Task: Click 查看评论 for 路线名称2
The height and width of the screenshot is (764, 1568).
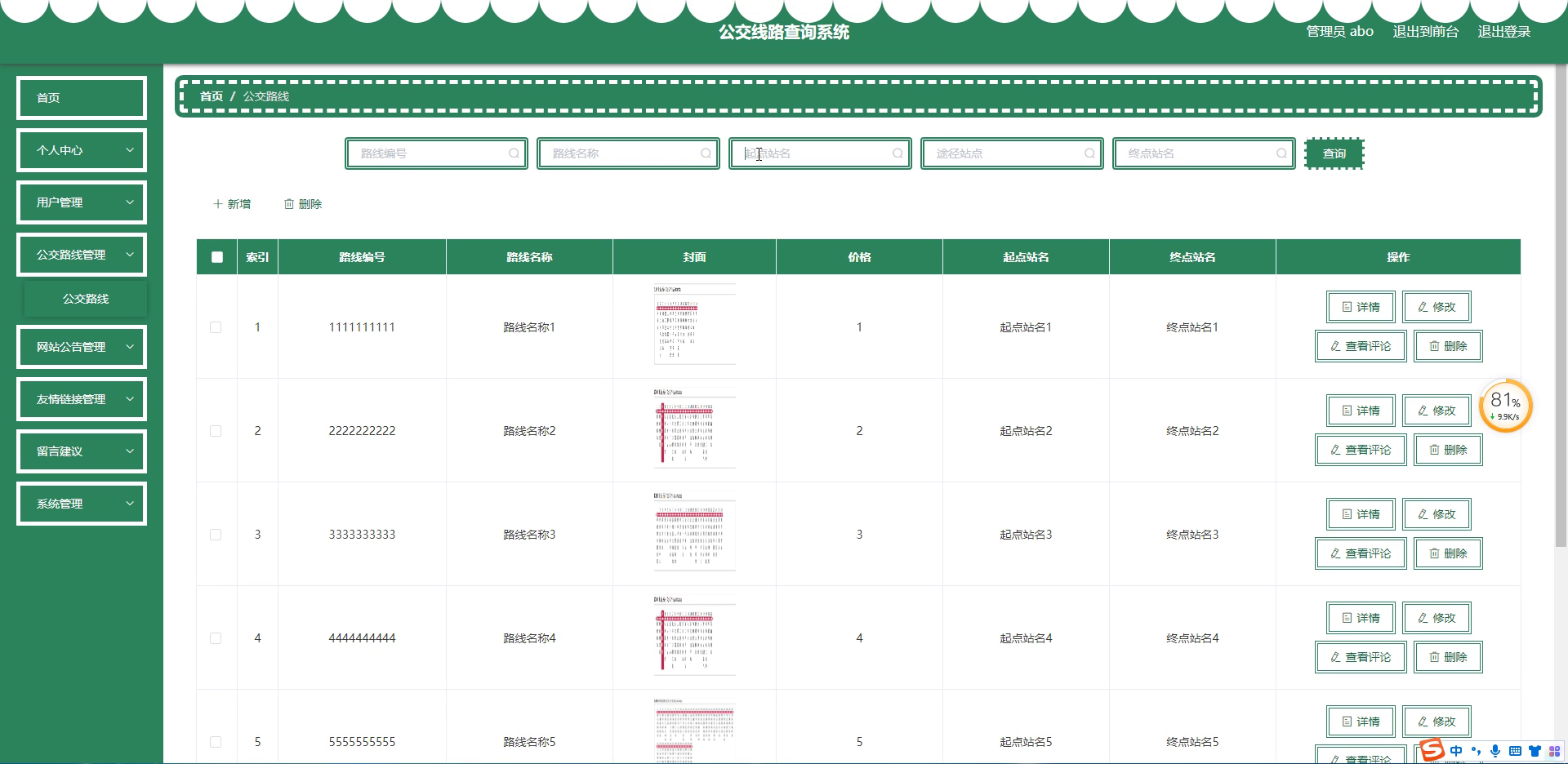Action: click(1361, 450)
